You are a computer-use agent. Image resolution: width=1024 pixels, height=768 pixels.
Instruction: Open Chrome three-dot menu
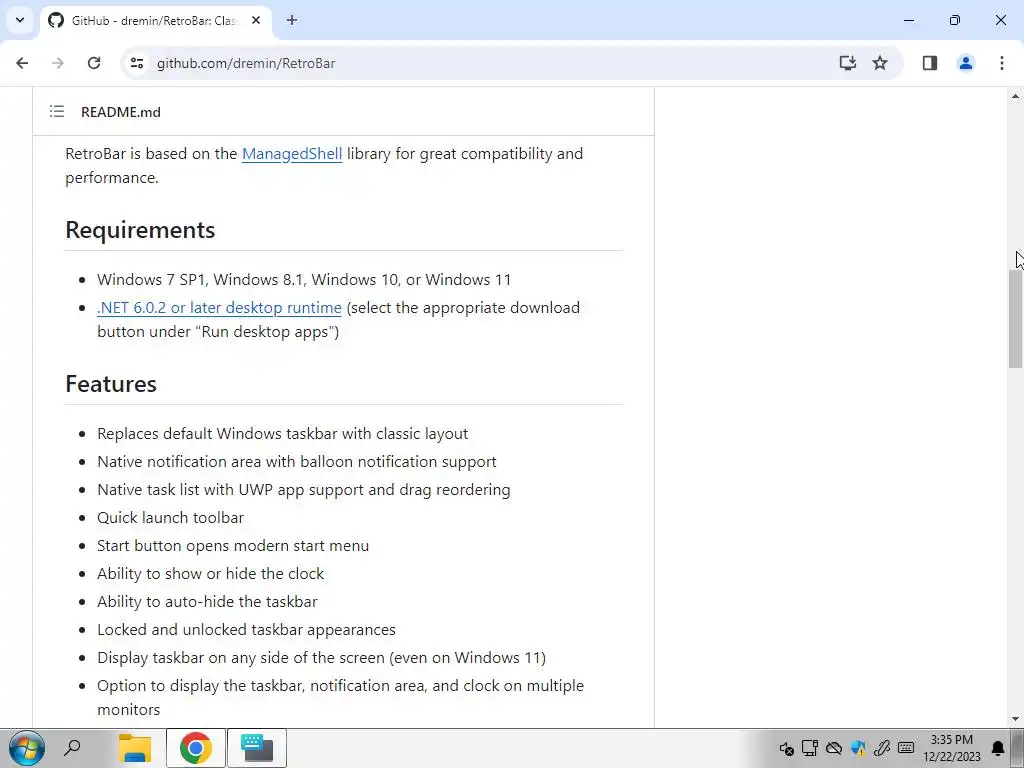click(1002, 63)
